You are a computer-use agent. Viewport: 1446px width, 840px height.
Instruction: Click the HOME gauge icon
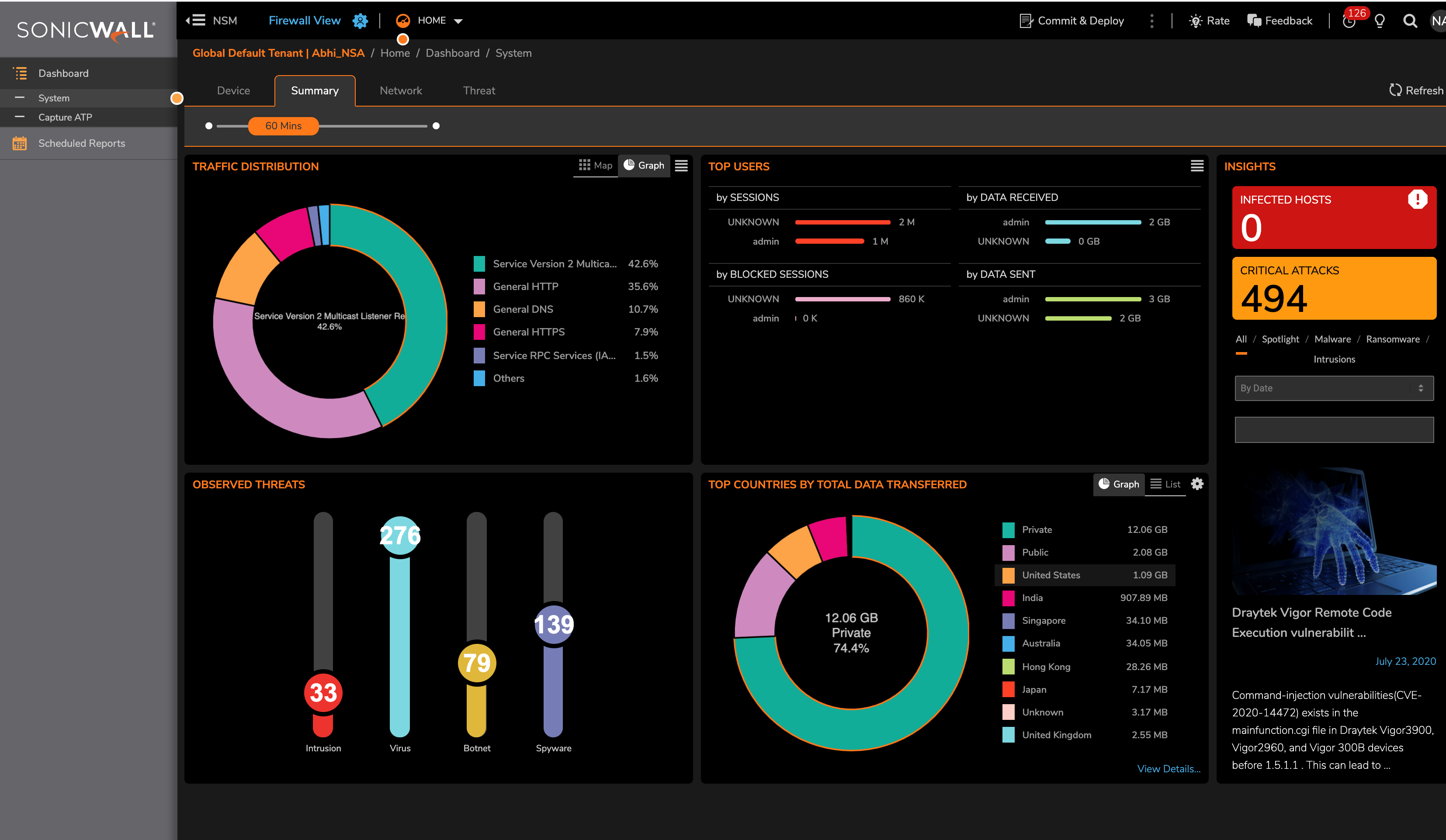pos(403,21)
